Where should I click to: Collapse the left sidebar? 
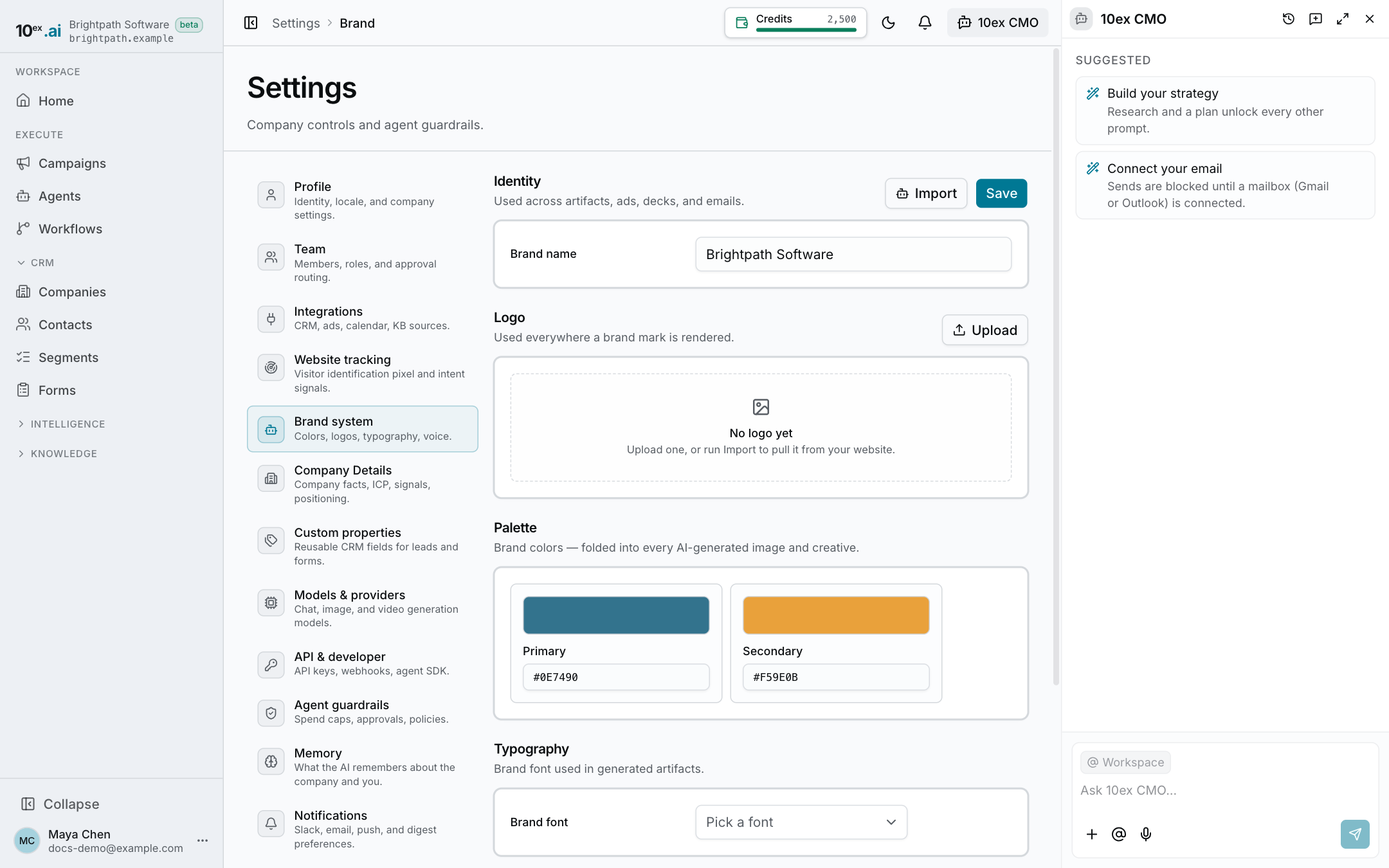[x=60, y=804]
